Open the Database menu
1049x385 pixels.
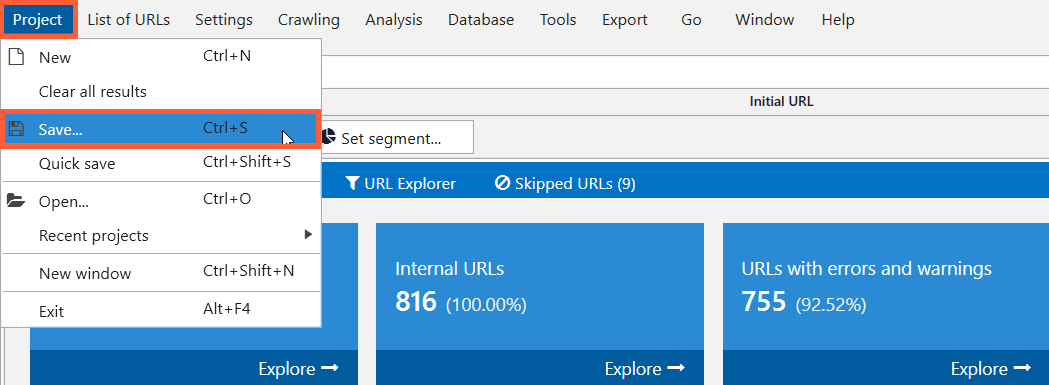(x=481, y=20)
